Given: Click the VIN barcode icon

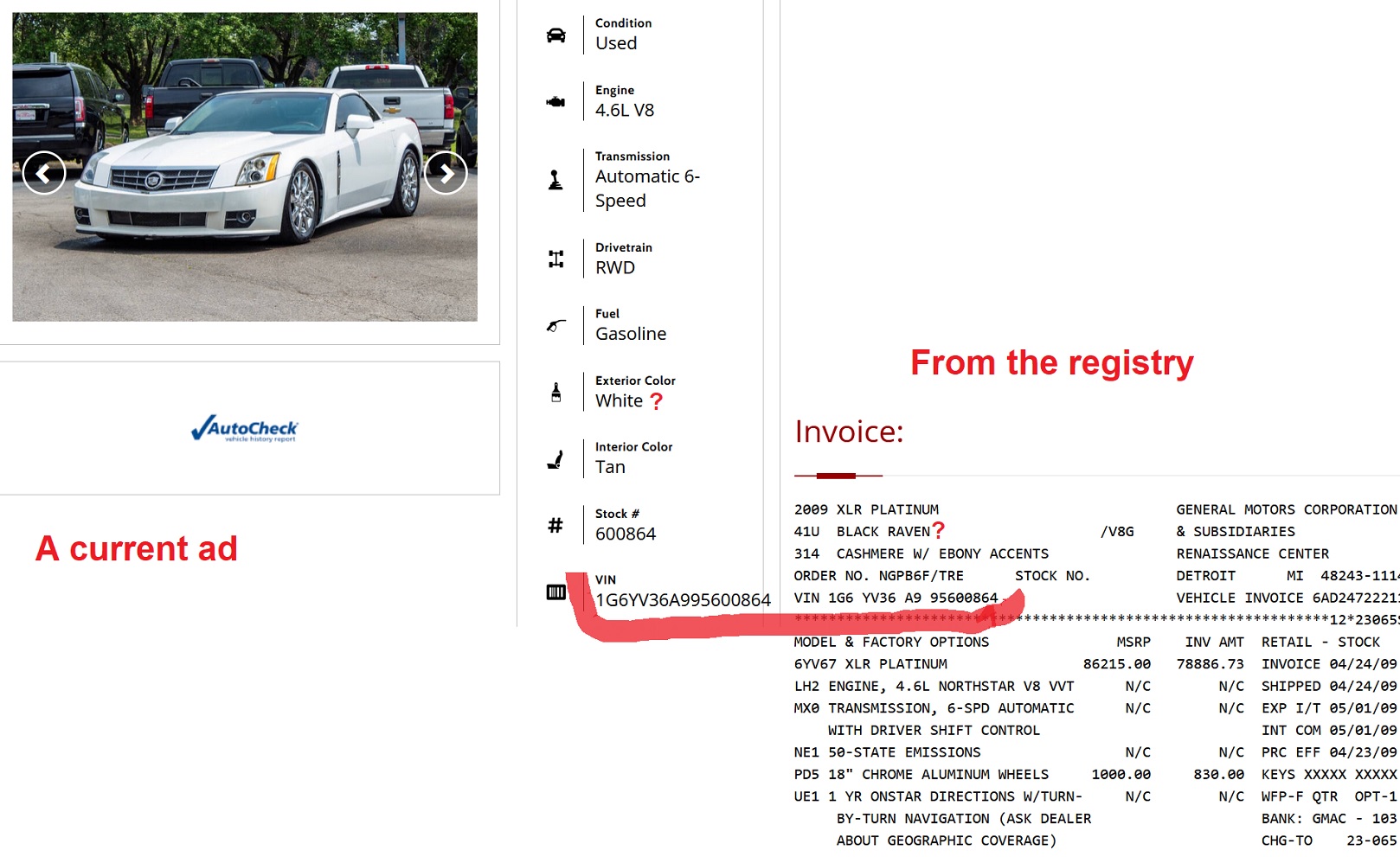Looking at the screenshot, I should (x=556, y=592).
